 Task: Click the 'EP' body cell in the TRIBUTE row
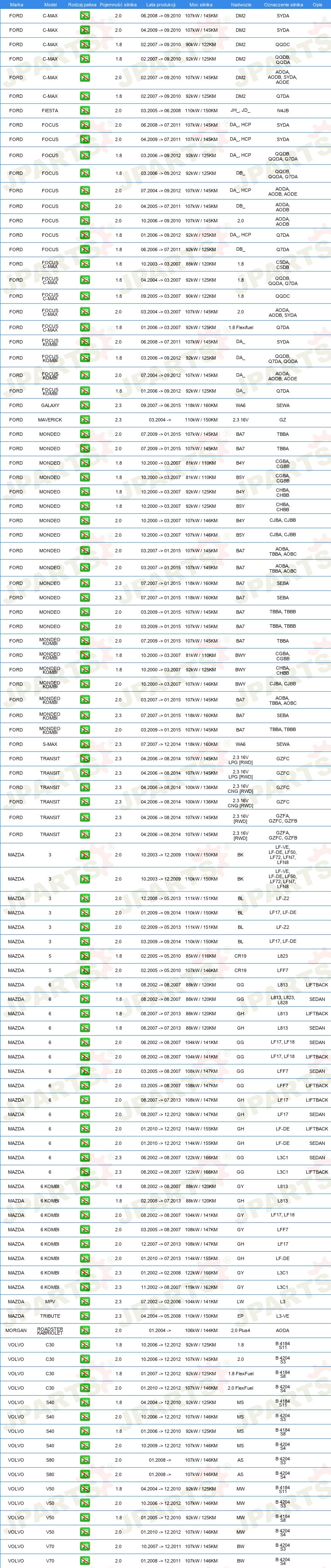coord(240,1316)
